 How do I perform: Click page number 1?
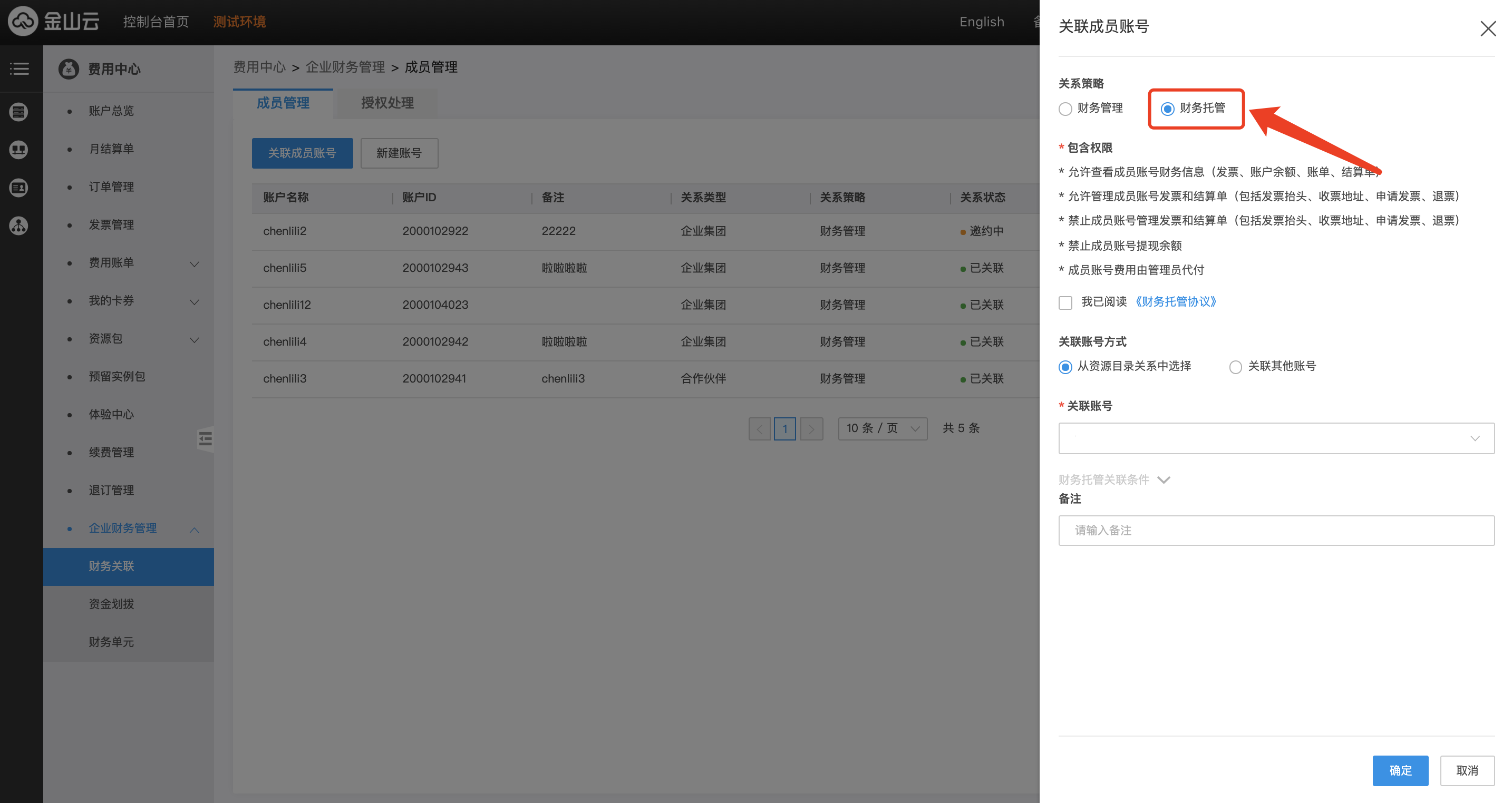coord(785,429)
